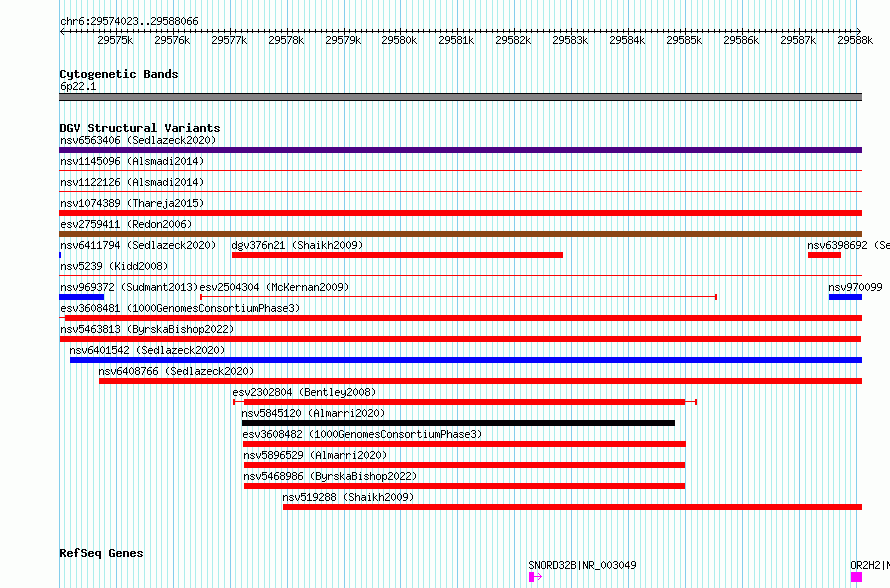Click the magenta OR2H2 gene box
Screen dimensions: 890x588
pos(857,577)
